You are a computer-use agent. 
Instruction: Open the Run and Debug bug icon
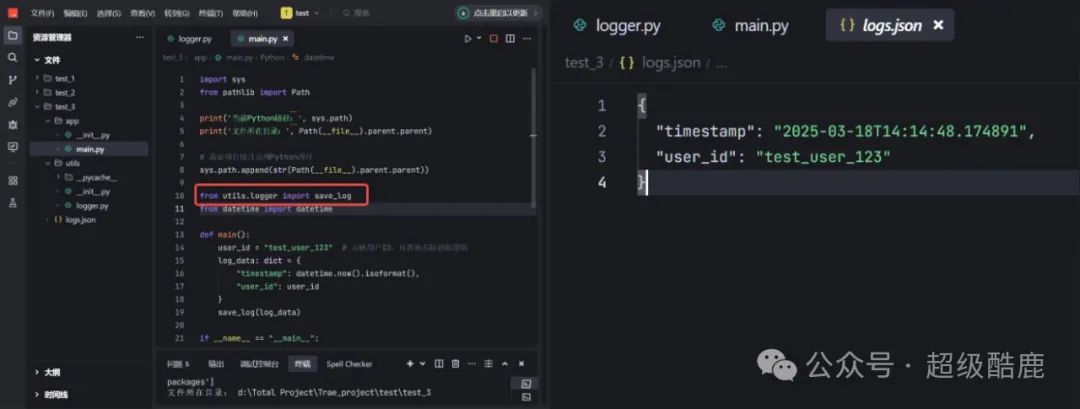[x=13, y=124]
